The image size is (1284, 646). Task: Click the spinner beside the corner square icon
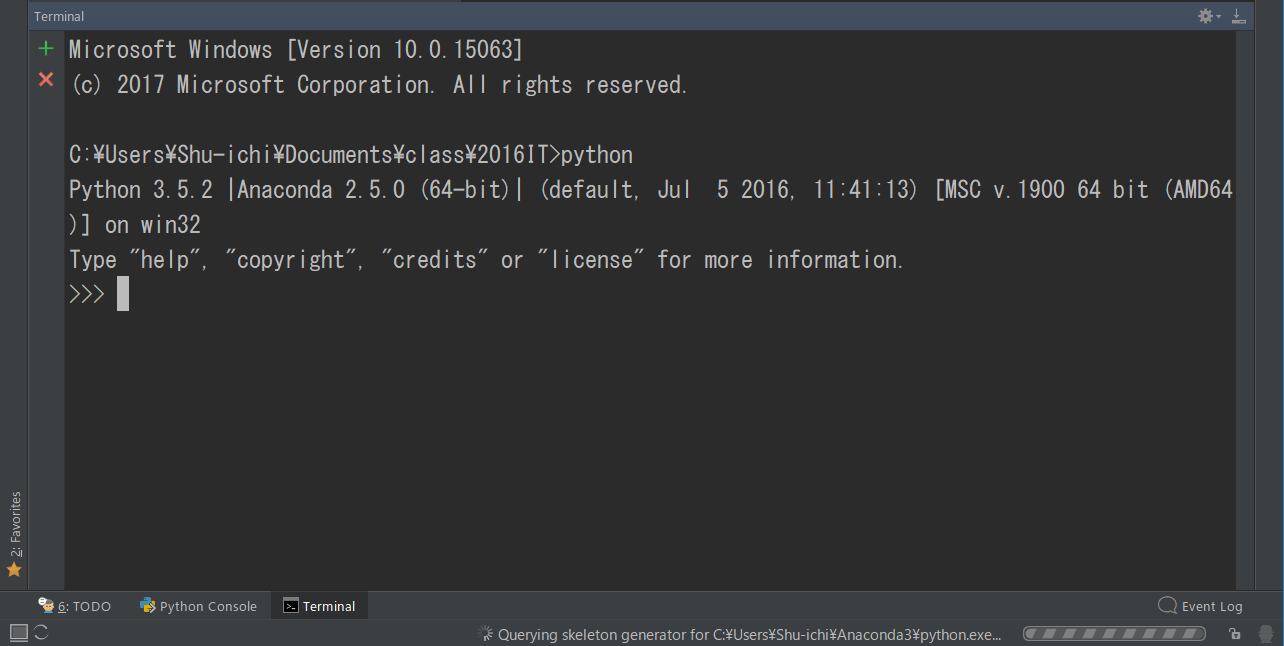click(x=42, y=632)
